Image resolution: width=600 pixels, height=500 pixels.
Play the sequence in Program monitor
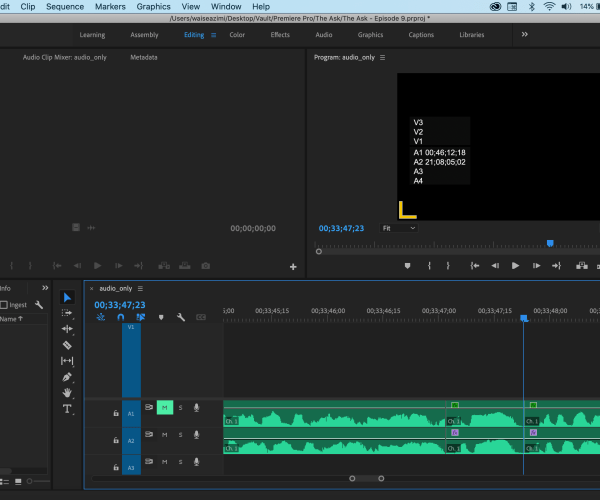(515, 266)
